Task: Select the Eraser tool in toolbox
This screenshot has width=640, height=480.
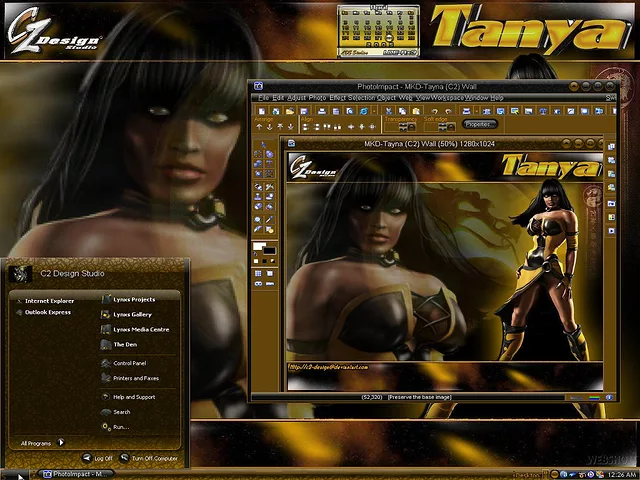Action: click(x=258, y=206)
